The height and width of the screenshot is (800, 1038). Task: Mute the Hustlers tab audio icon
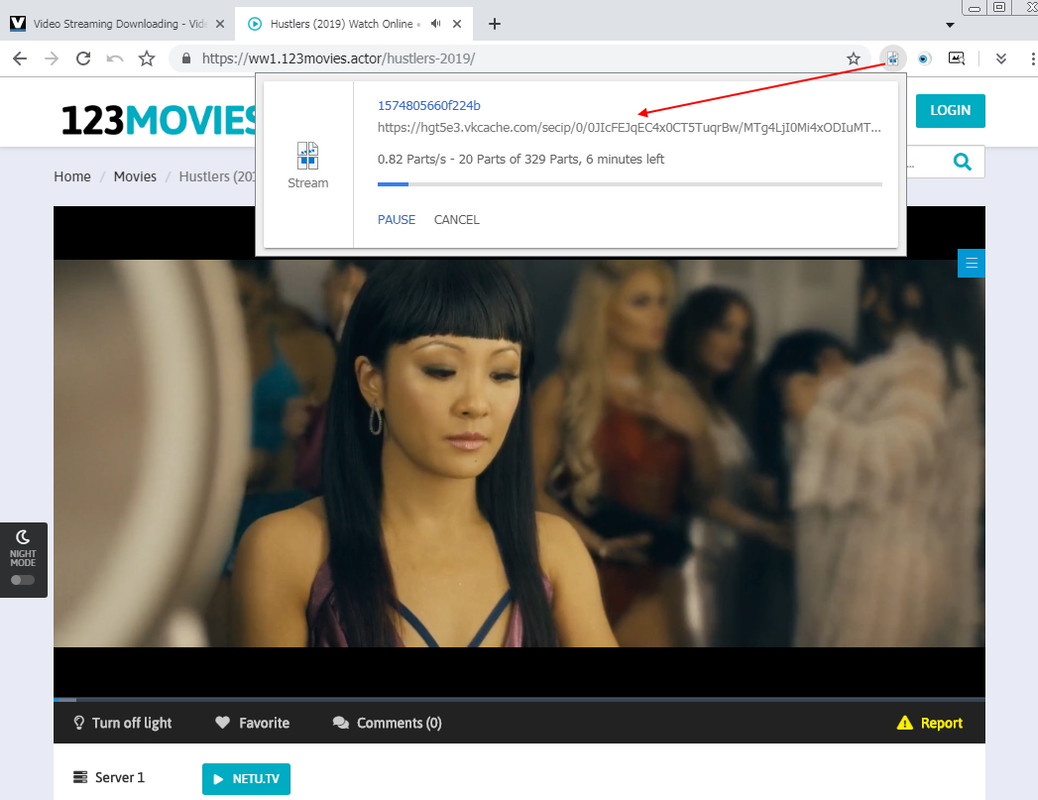point(436,24)
